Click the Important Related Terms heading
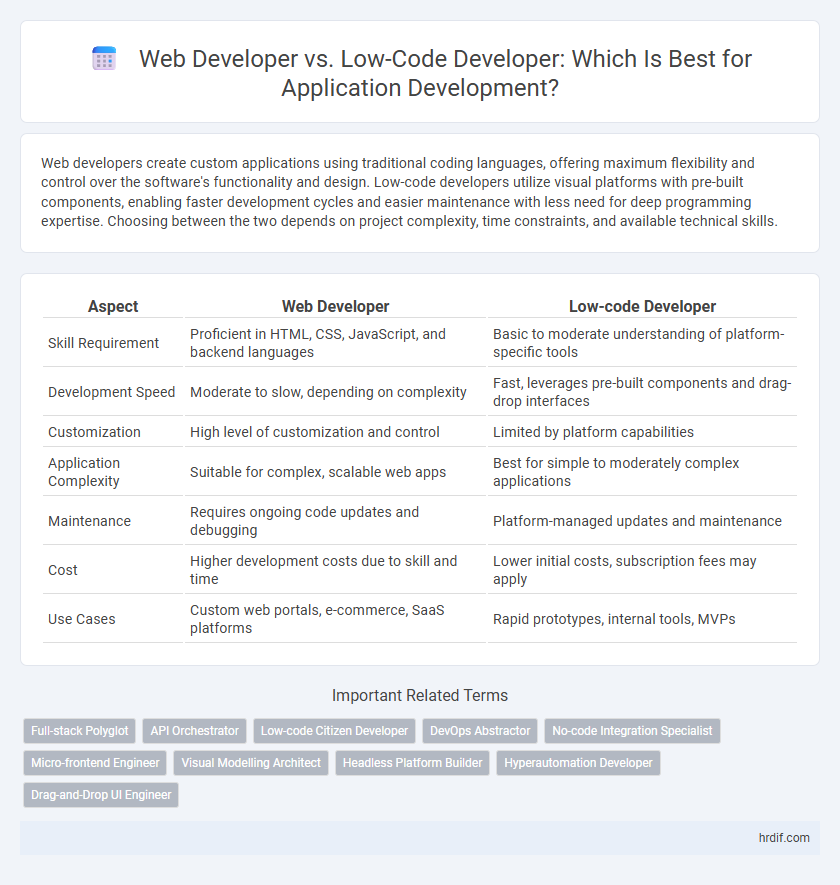Screen dimensions: 840x885 pos(420,695)
